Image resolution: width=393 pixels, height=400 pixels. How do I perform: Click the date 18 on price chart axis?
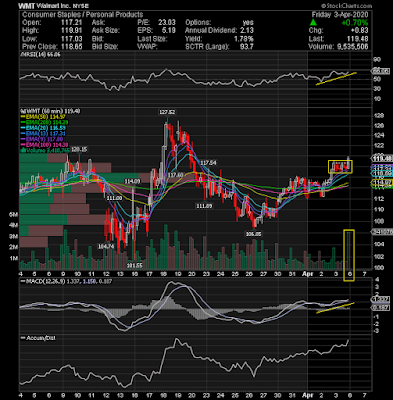[163, 274]
